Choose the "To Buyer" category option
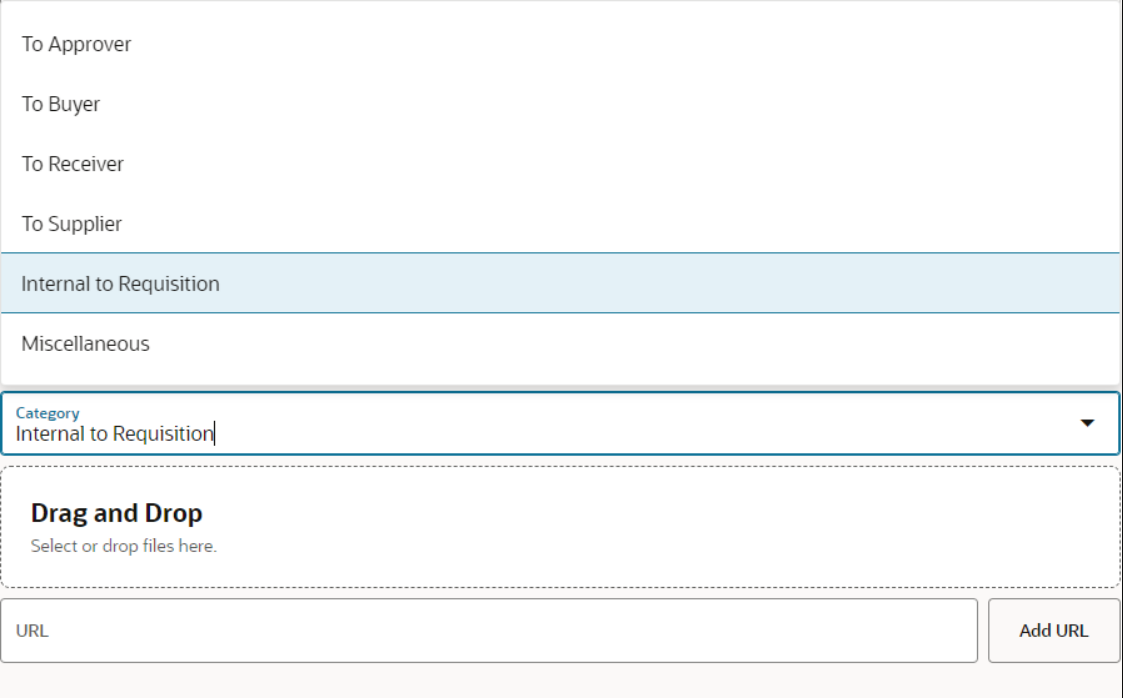1123x698 pixels. click(x=60, y=104)
